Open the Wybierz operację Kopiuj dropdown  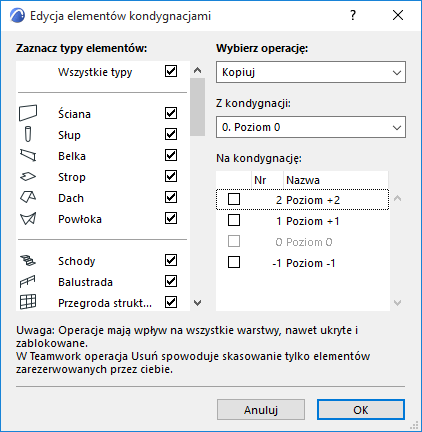click(311, 72)
